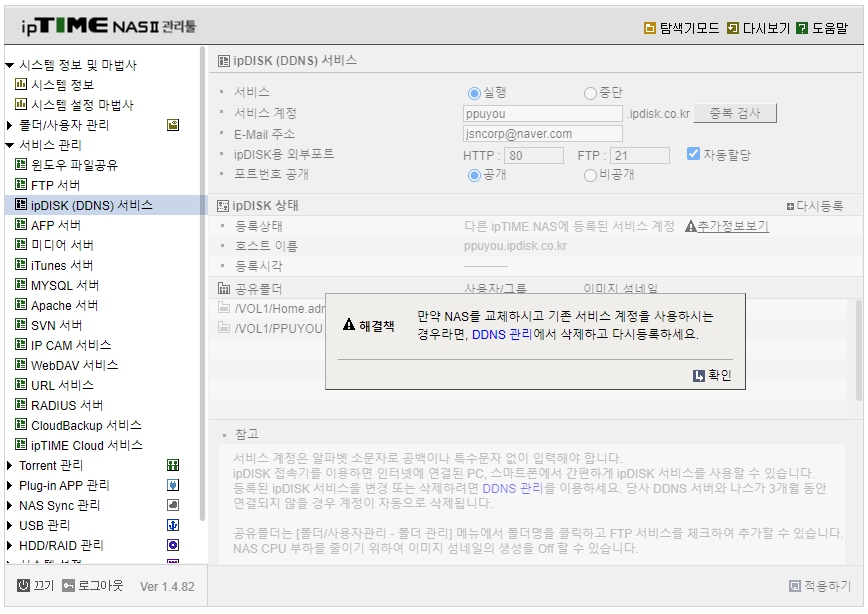Click the USB 관리 anchor icon

(173, 525)
